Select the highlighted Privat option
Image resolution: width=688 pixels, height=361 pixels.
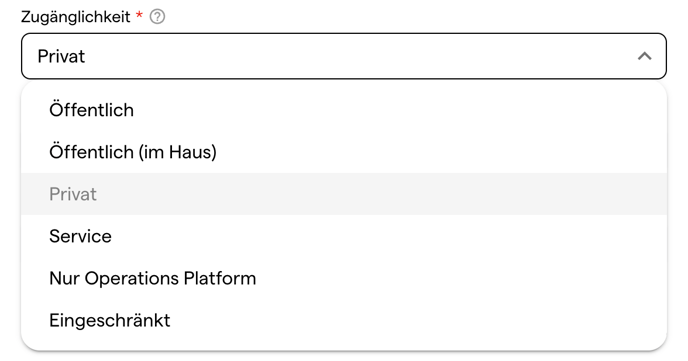pos(344,194)
